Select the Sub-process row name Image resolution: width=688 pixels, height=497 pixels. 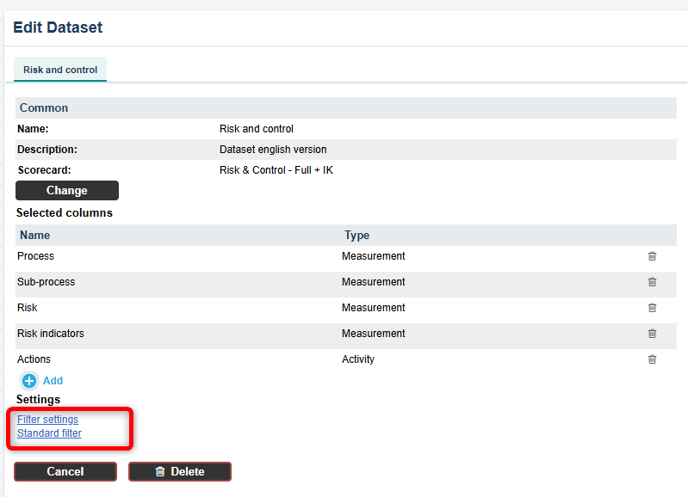[46, 283]
